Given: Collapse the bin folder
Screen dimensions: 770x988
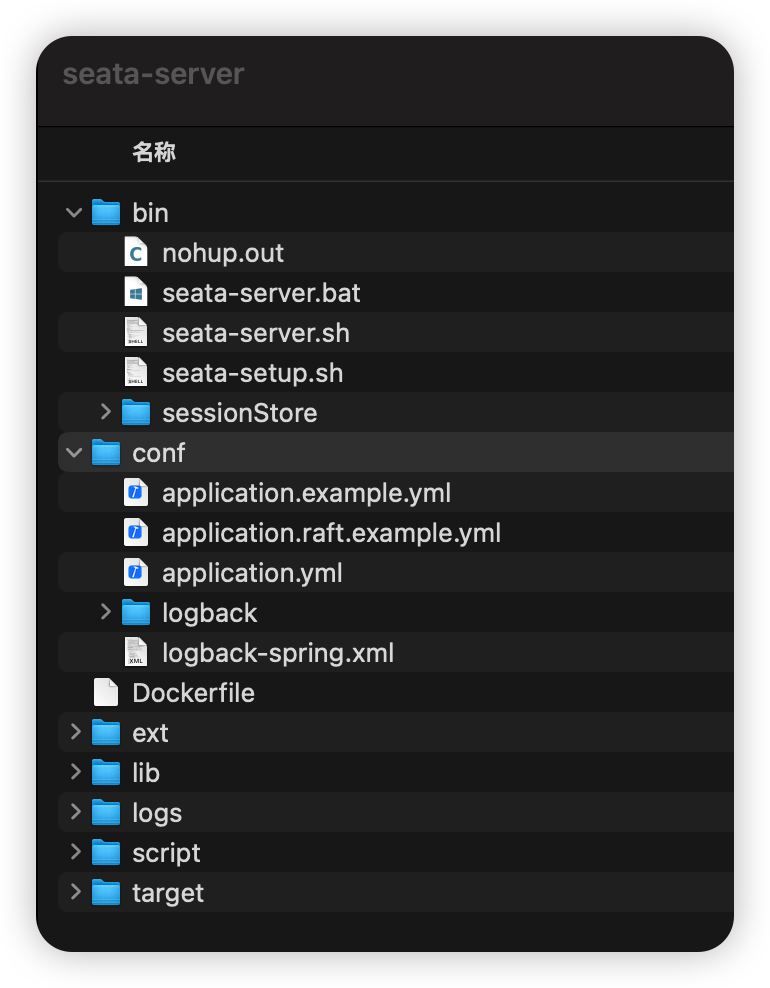Looking at the screenshot, I should tap(74, 213).
